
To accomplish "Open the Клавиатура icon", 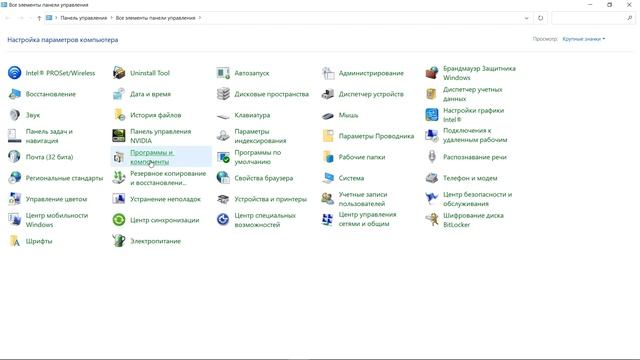I will tap(223, 116).
